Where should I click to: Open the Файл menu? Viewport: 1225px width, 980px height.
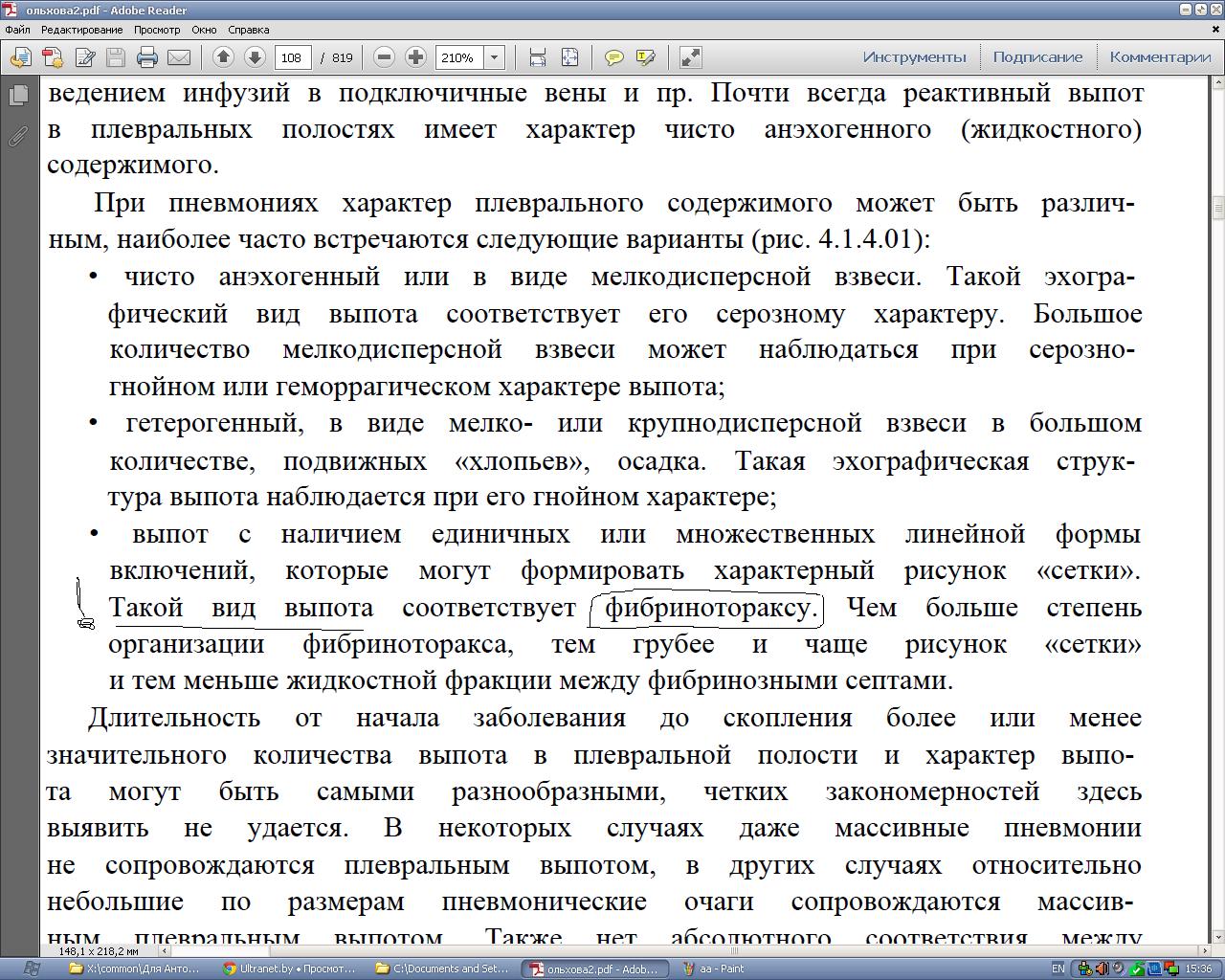click(x=17, y=30)
